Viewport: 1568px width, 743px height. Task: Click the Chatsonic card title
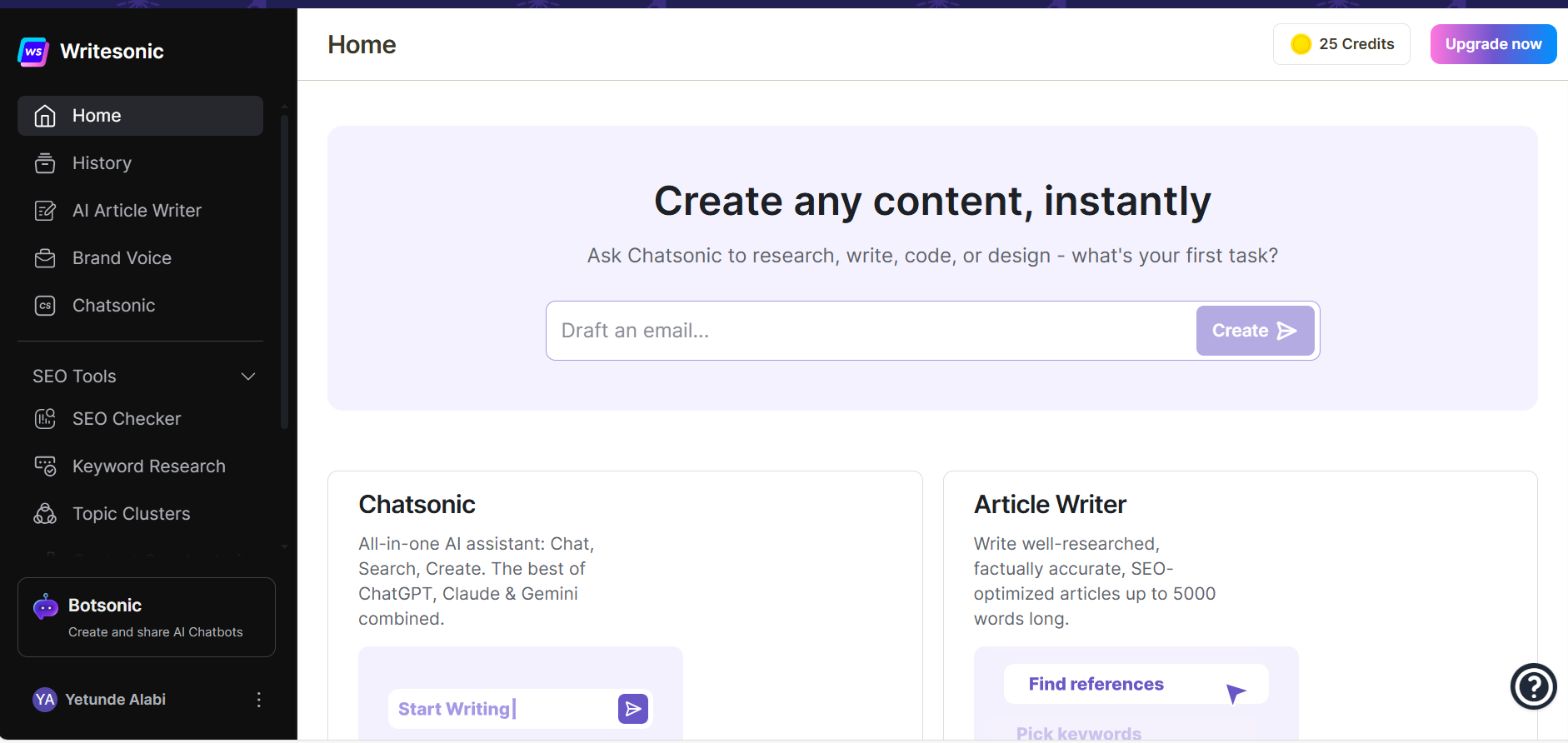(417, 505)
